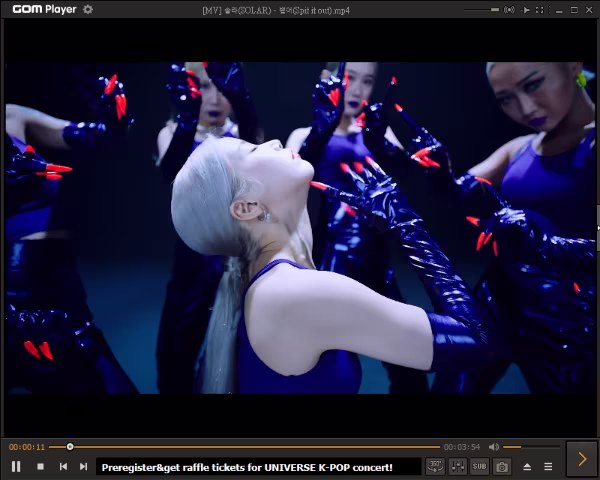Image resolution: width=600 pixels, height=480 pixels.
Task: Minimize the GOM Player window
Action: tap(559, 10)
